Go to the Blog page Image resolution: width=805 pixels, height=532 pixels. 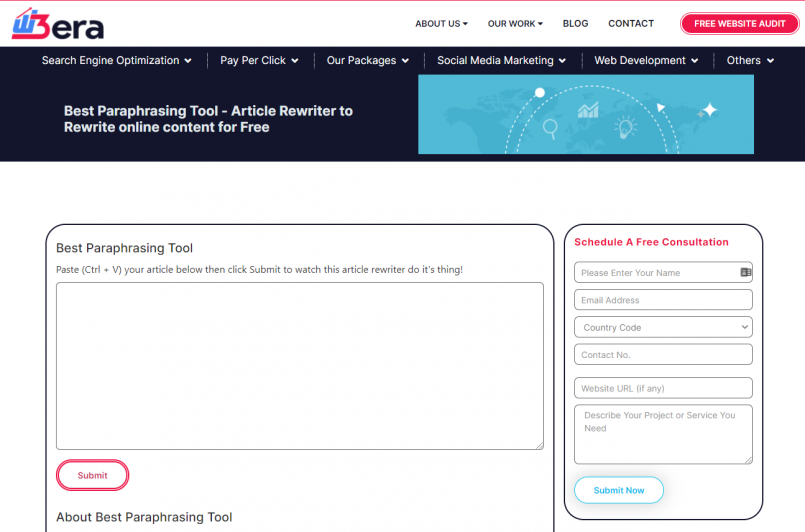pyautogui.click(x=575, y=24)
